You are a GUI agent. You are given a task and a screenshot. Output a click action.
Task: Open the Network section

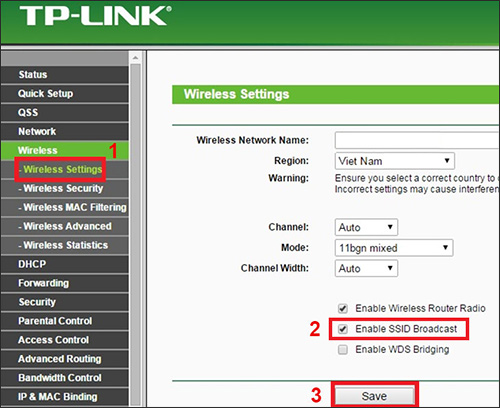point(64,132)
